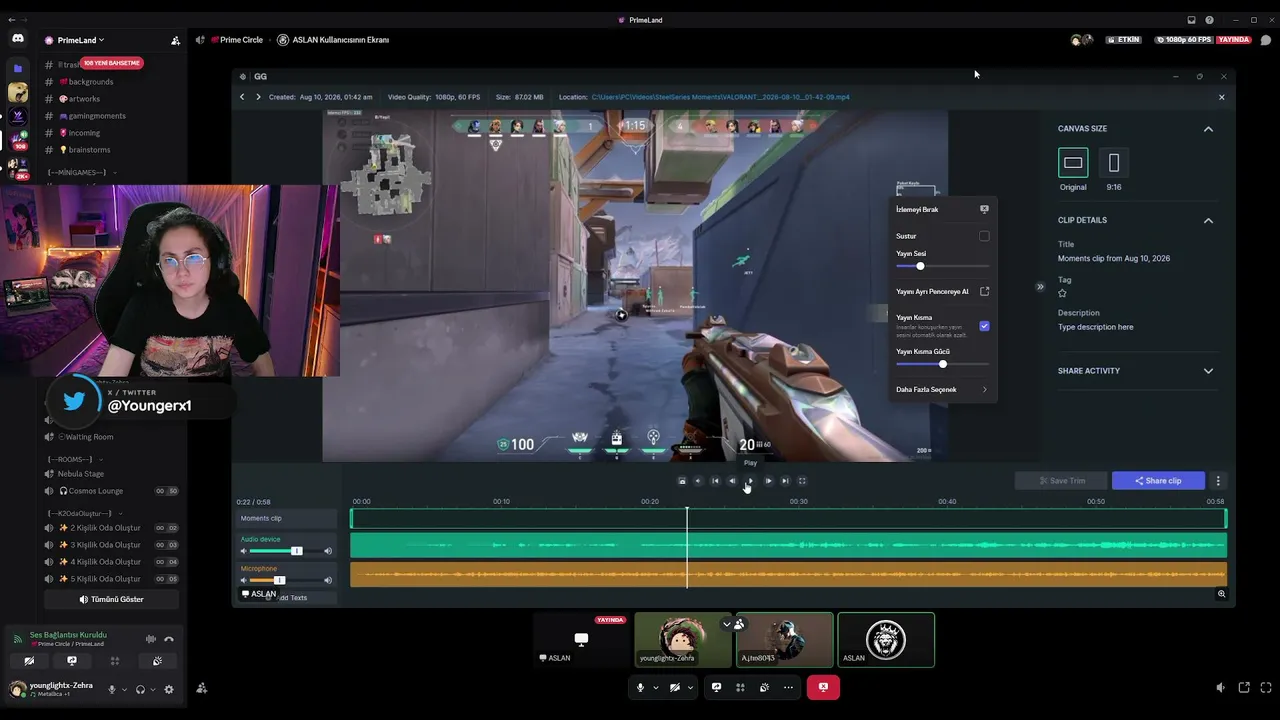Open the stream chat bubble icon
Screen dimensions: 1280x720
point(1265,40)
